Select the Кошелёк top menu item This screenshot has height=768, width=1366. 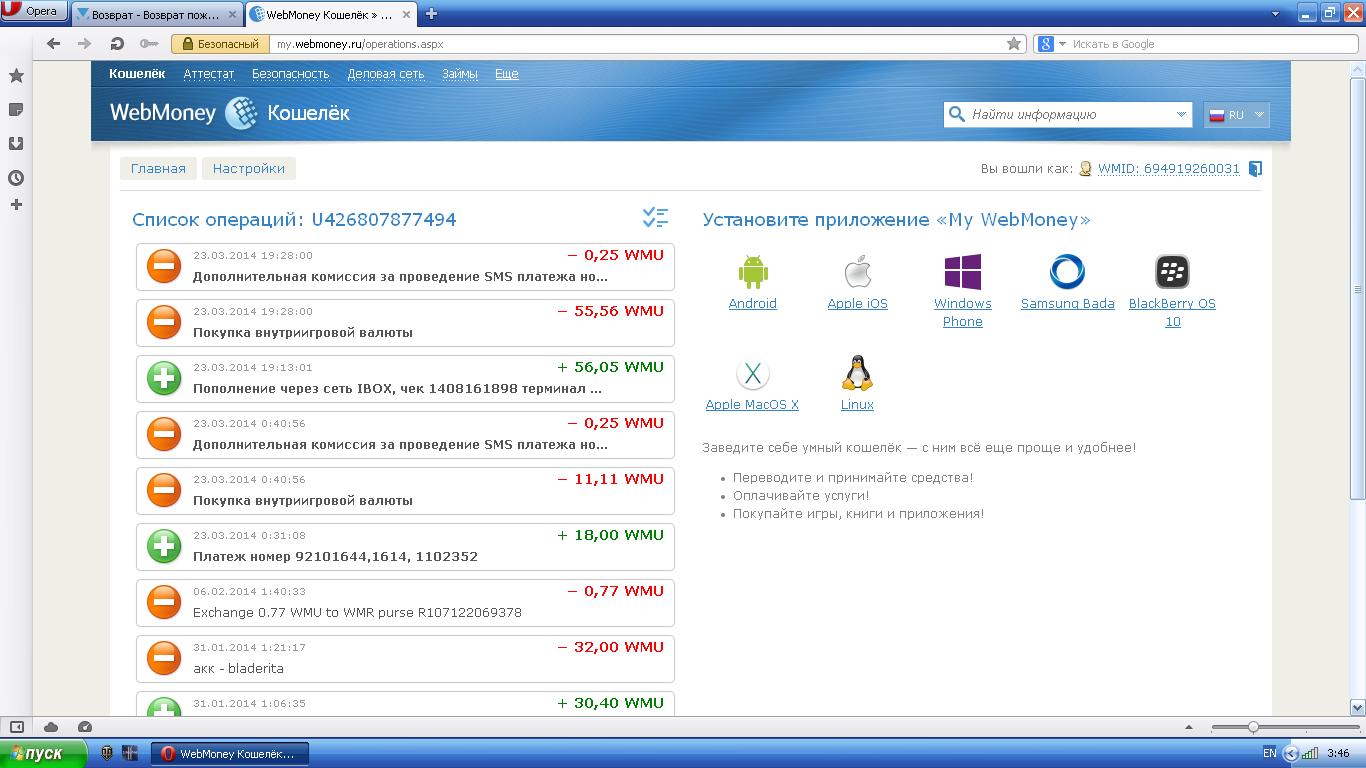click(137, 74)
